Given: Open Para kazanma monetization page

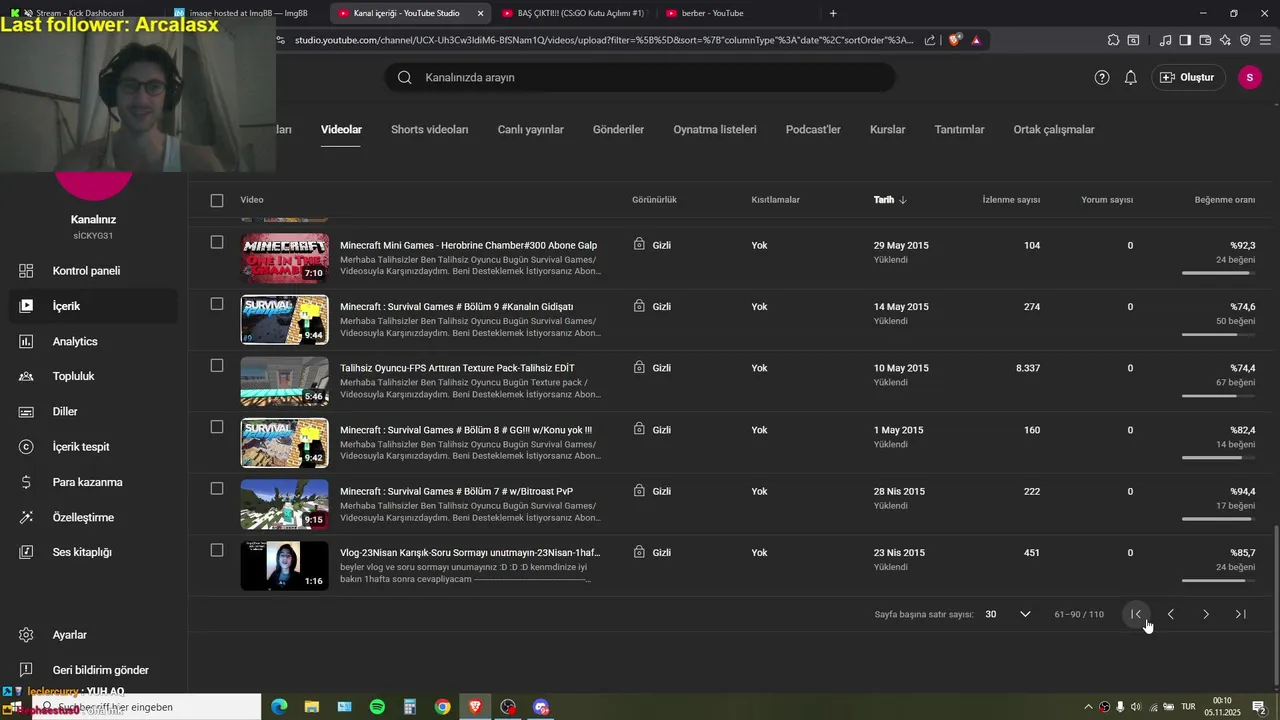Looking at the screenshot, I should tap(94, 482).
